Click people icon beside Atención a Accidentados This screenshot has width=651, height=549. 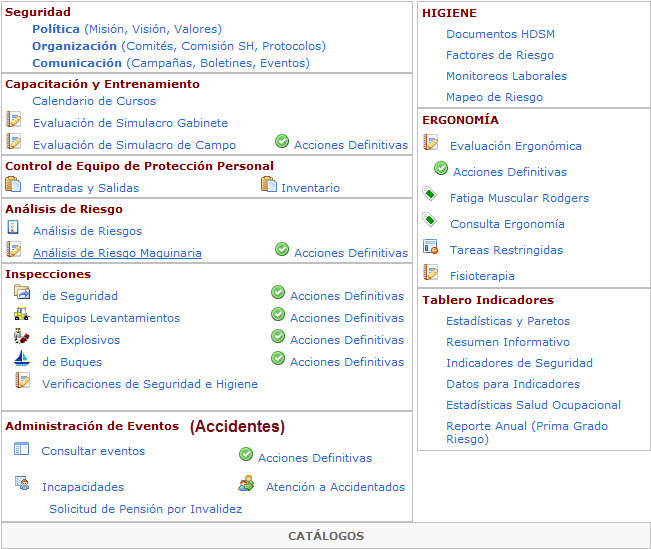coord(246,483)
